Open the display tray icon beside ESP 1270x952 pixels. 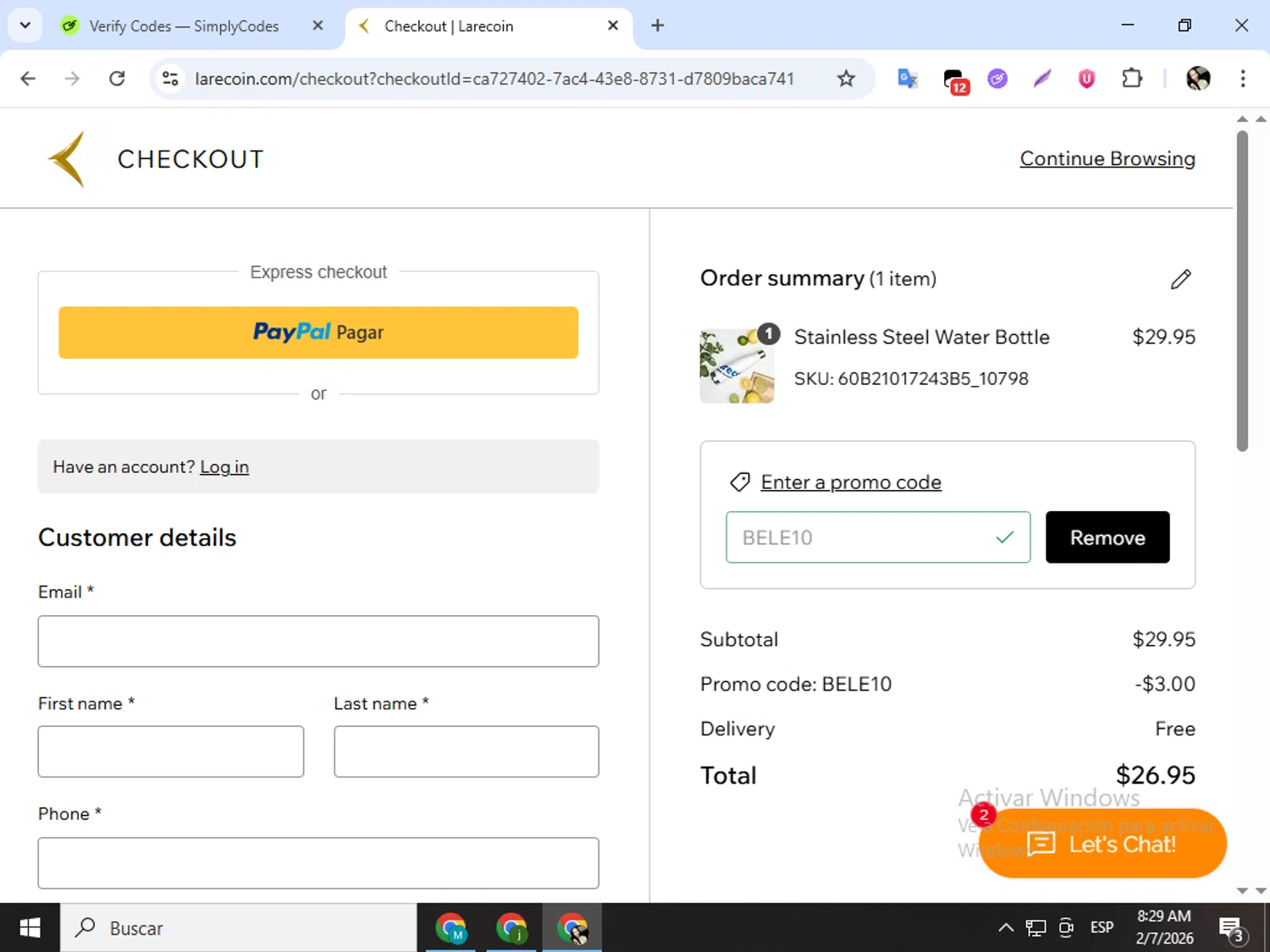1067,927
